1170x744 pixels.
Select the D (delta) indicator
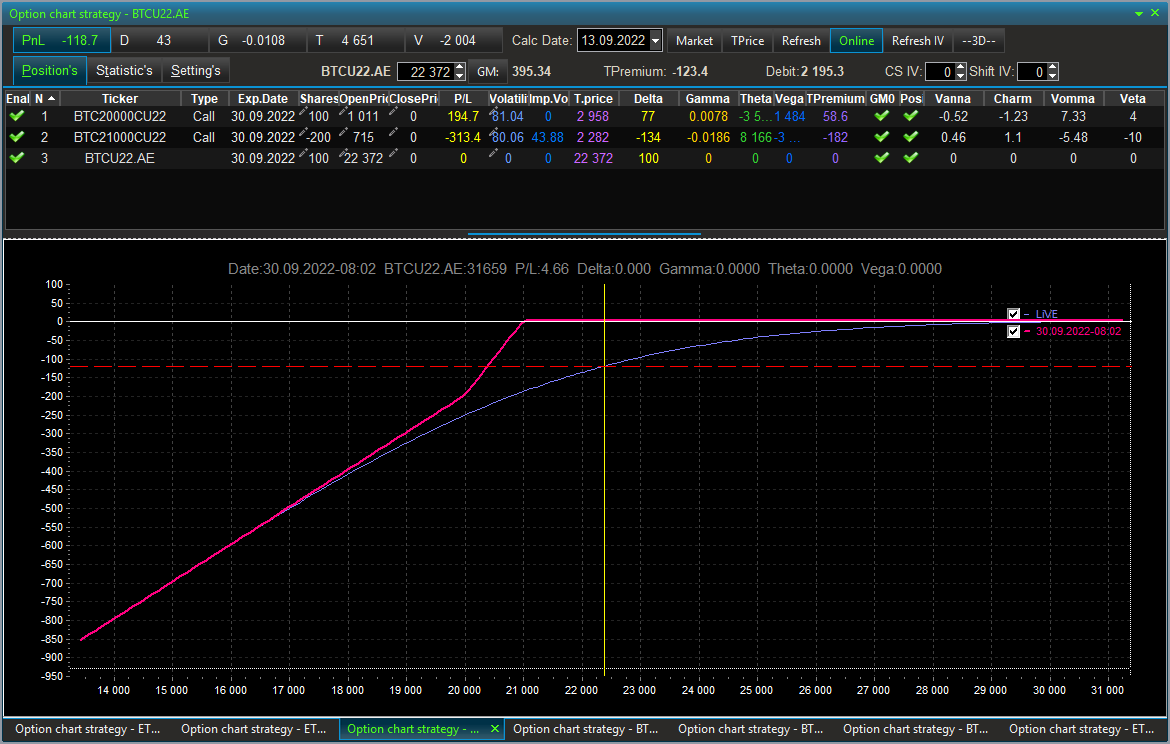160,40
